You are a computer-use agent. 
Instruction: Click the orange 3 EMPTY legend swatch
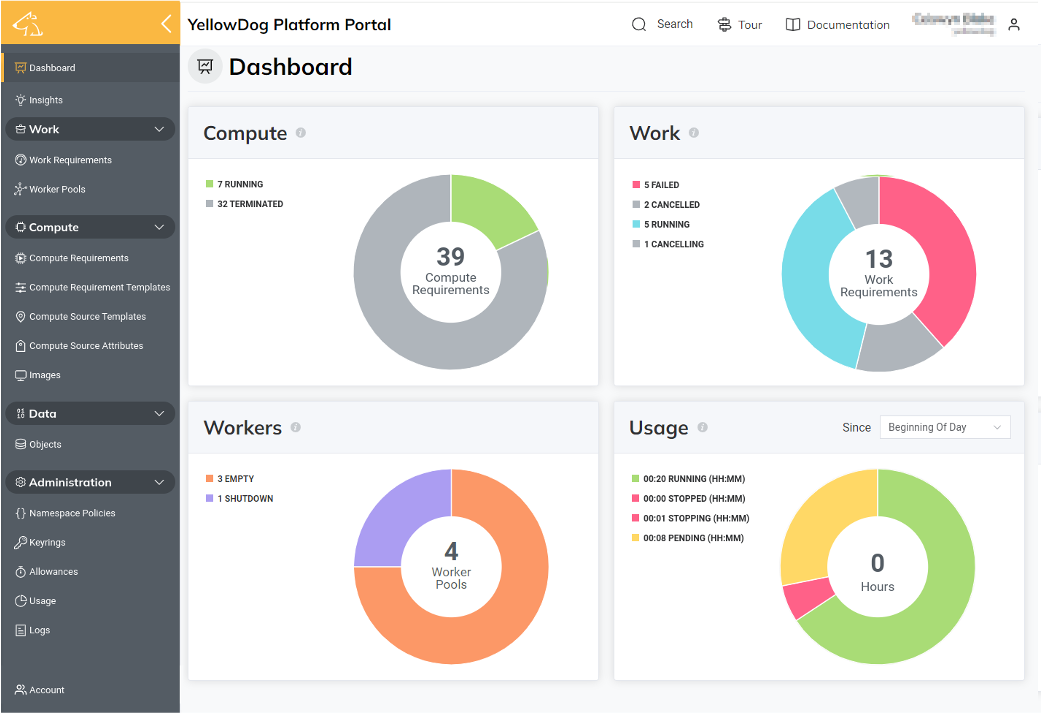tap(210, 479)
